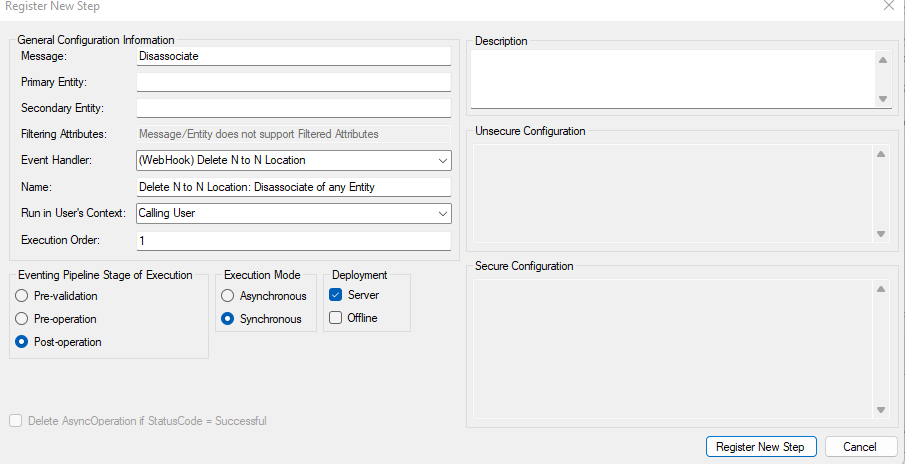
Task: Choose Asynchronous execution mode
Action: click(228, 296)
